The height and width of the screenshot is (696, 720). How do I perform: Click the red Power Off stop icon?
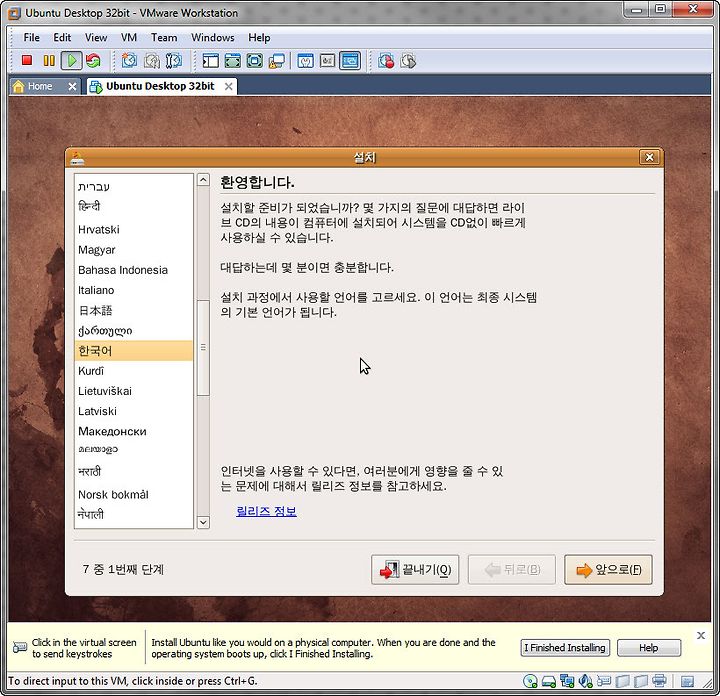(x=27, y=60)
